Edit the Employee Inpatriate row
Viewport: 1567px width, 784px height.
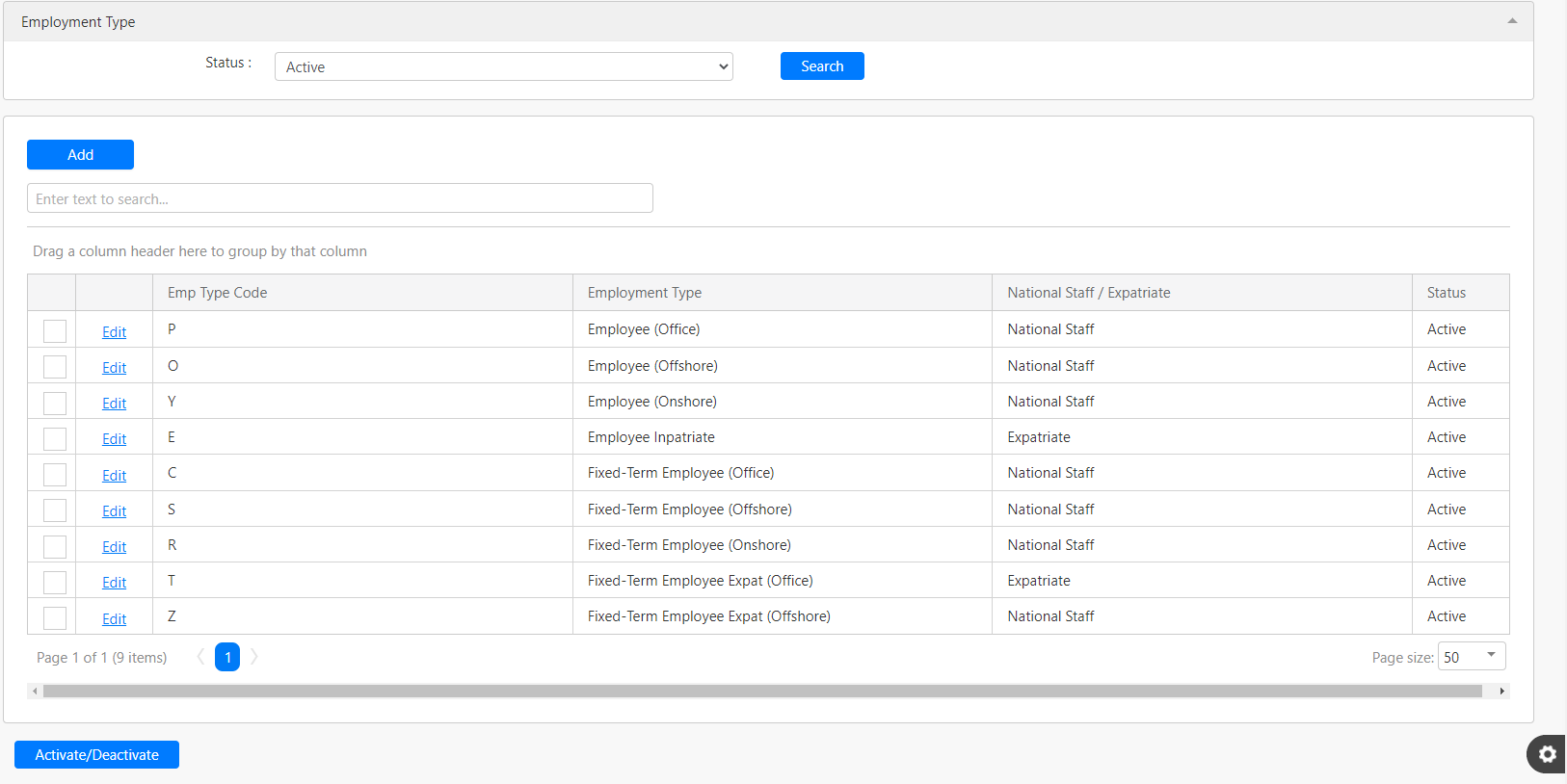[x=114, y=439]
